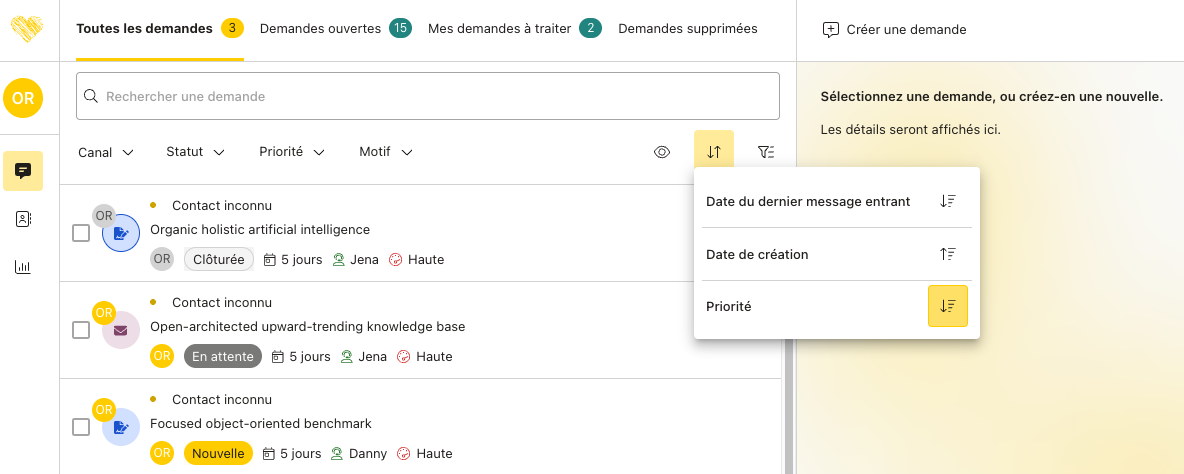Open the conversations chat icon in sidebar
This screenshot has height=474, width=1184.
pyautogui.click(x=22, y=171)
